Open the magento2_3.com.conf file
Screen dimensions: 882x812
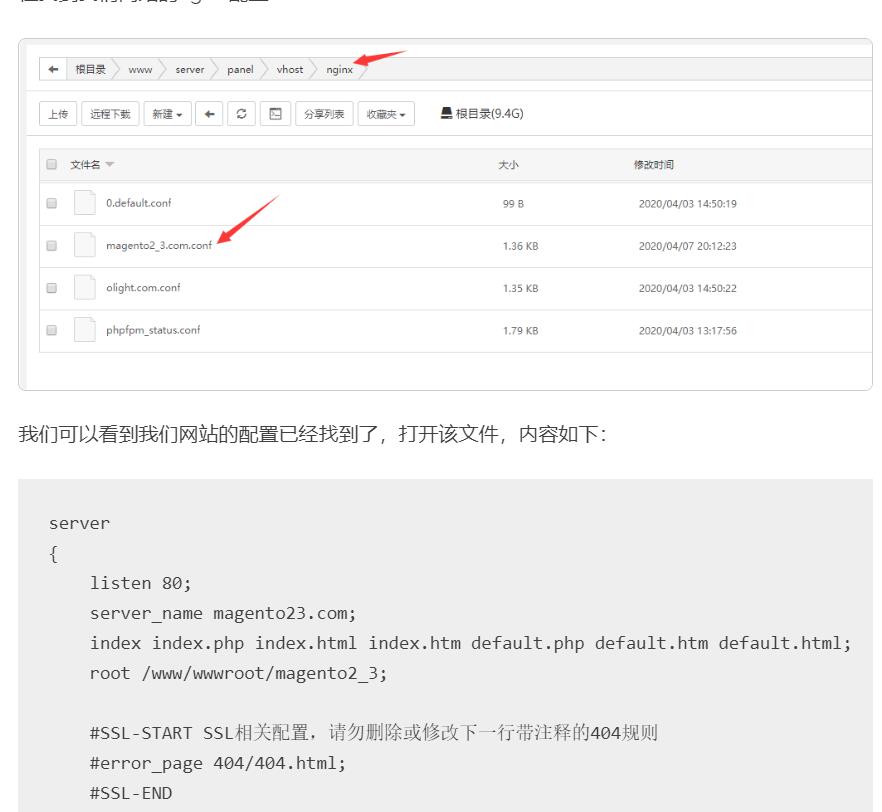pos(158,246)
